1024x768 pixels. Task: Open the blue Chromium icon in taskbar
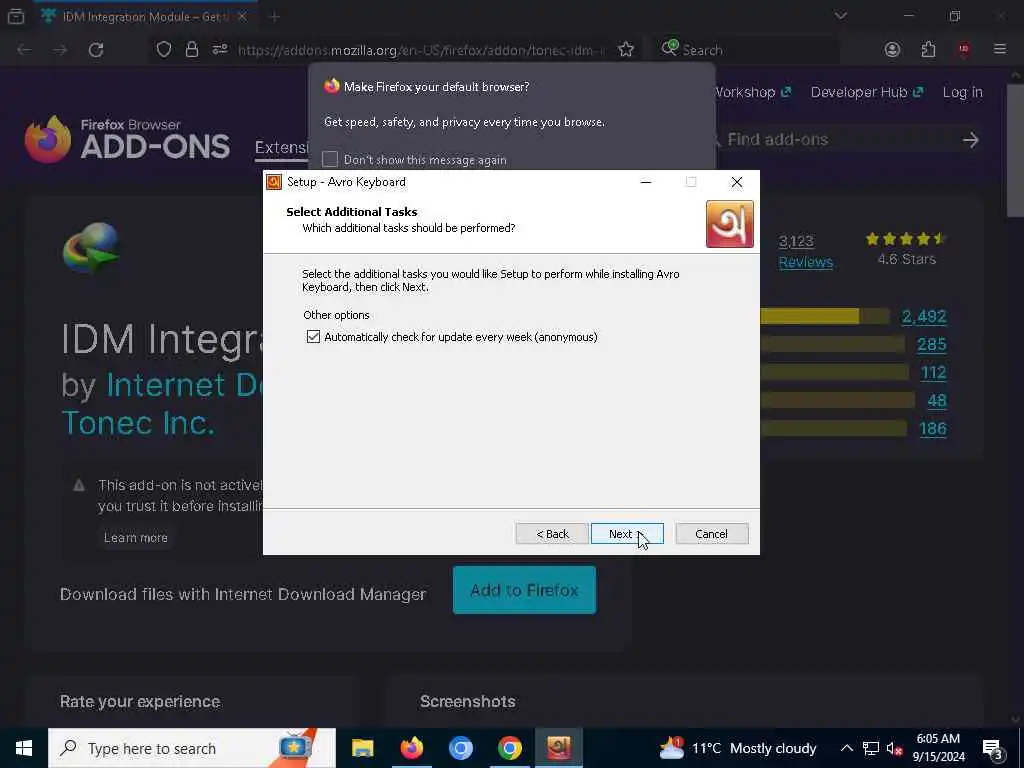point(460,748)
